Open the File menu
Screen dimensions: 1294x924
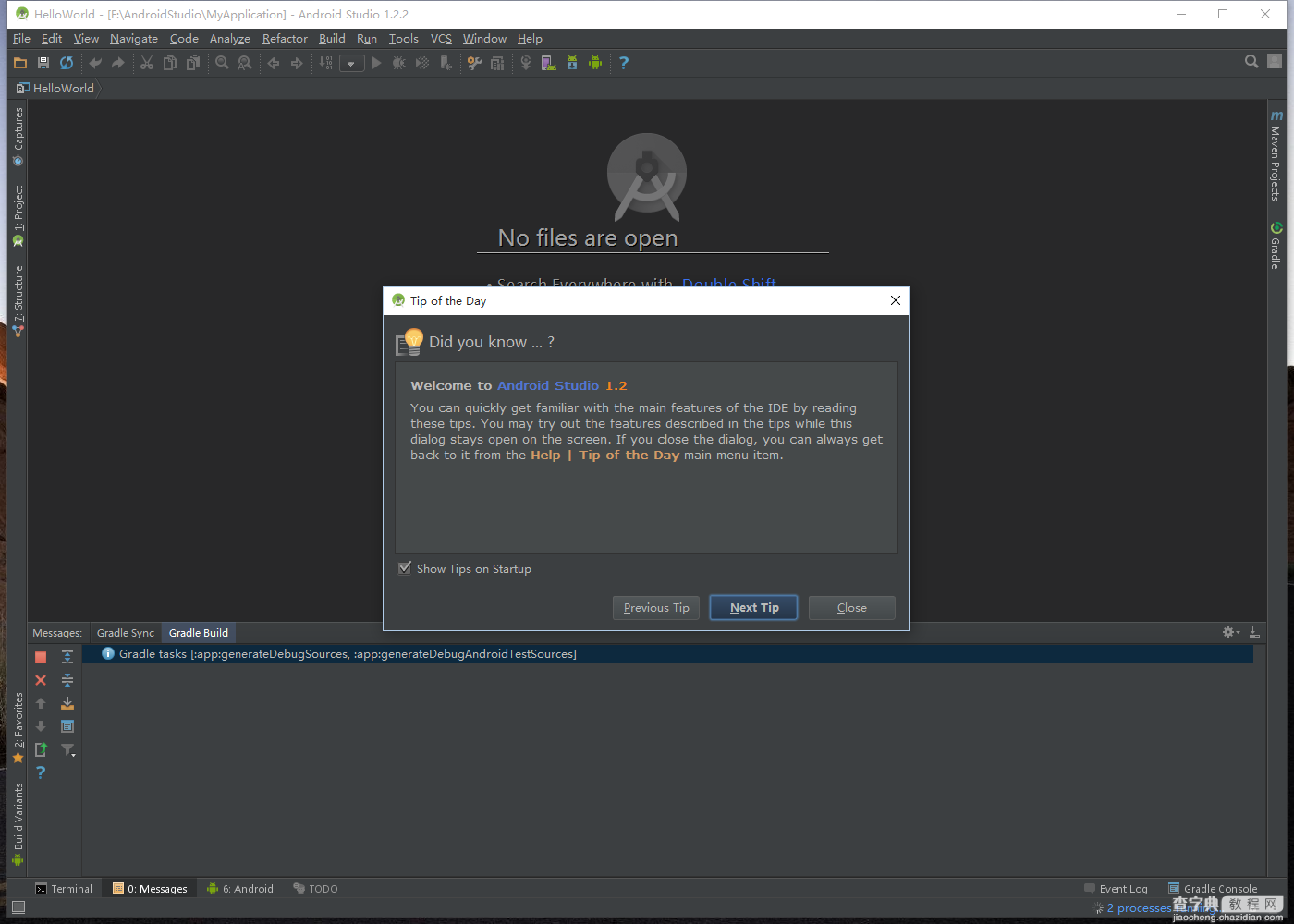point(22,39)
